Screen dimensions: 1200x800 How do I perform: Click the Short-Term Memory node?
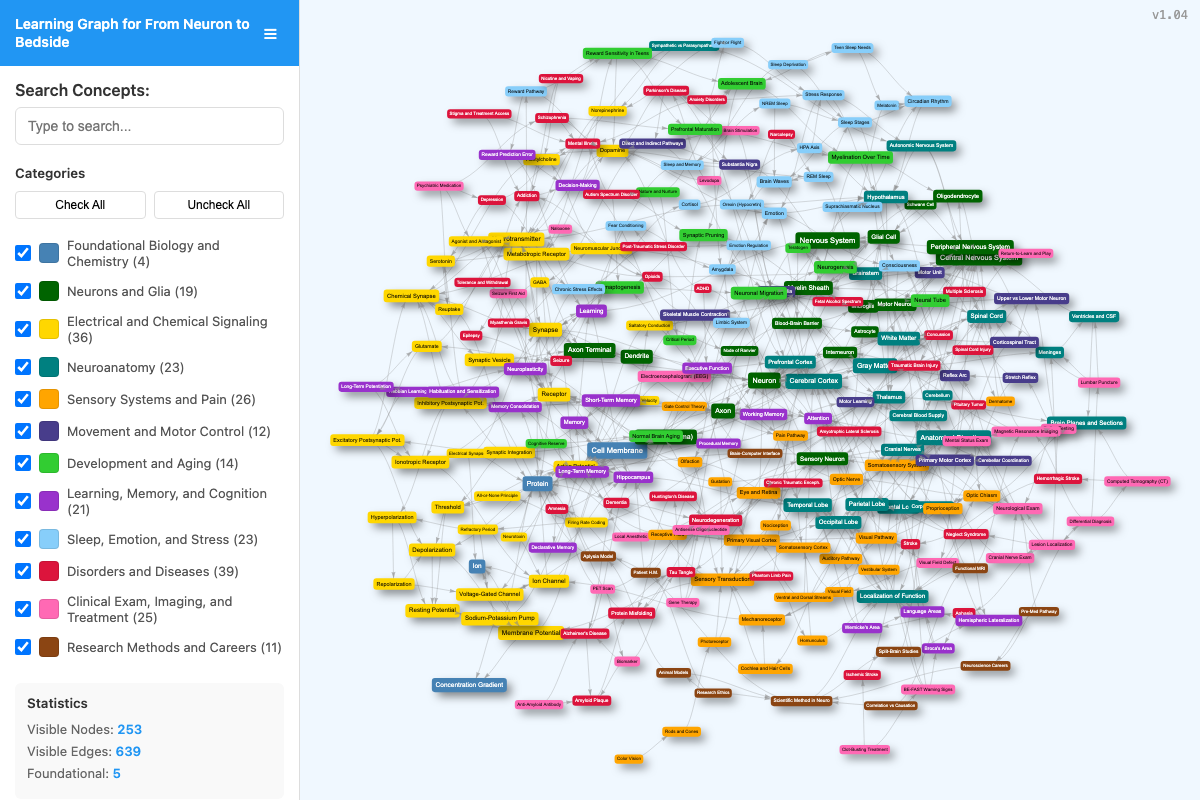[x=611, y=400]
